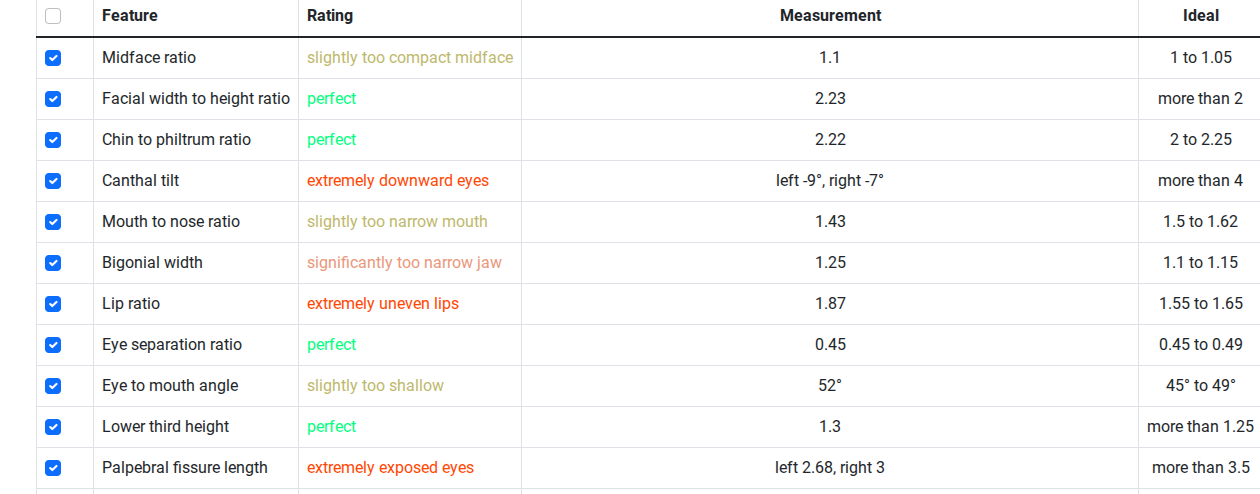The height and width of the screenshot is (494, 1260).
Task: Click the 'extremely uneven lips' rating
Action: pyautogui.click(x=383, y=304)
